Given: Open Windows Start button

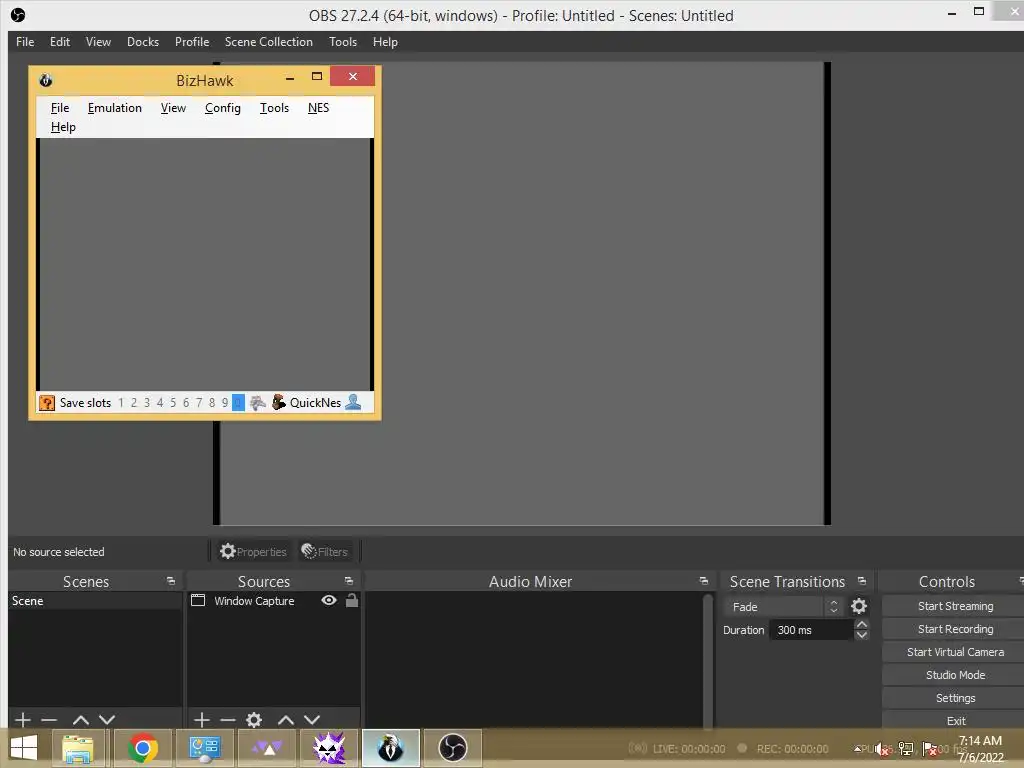Looking at the screenshot, I should tap(24, 748).
